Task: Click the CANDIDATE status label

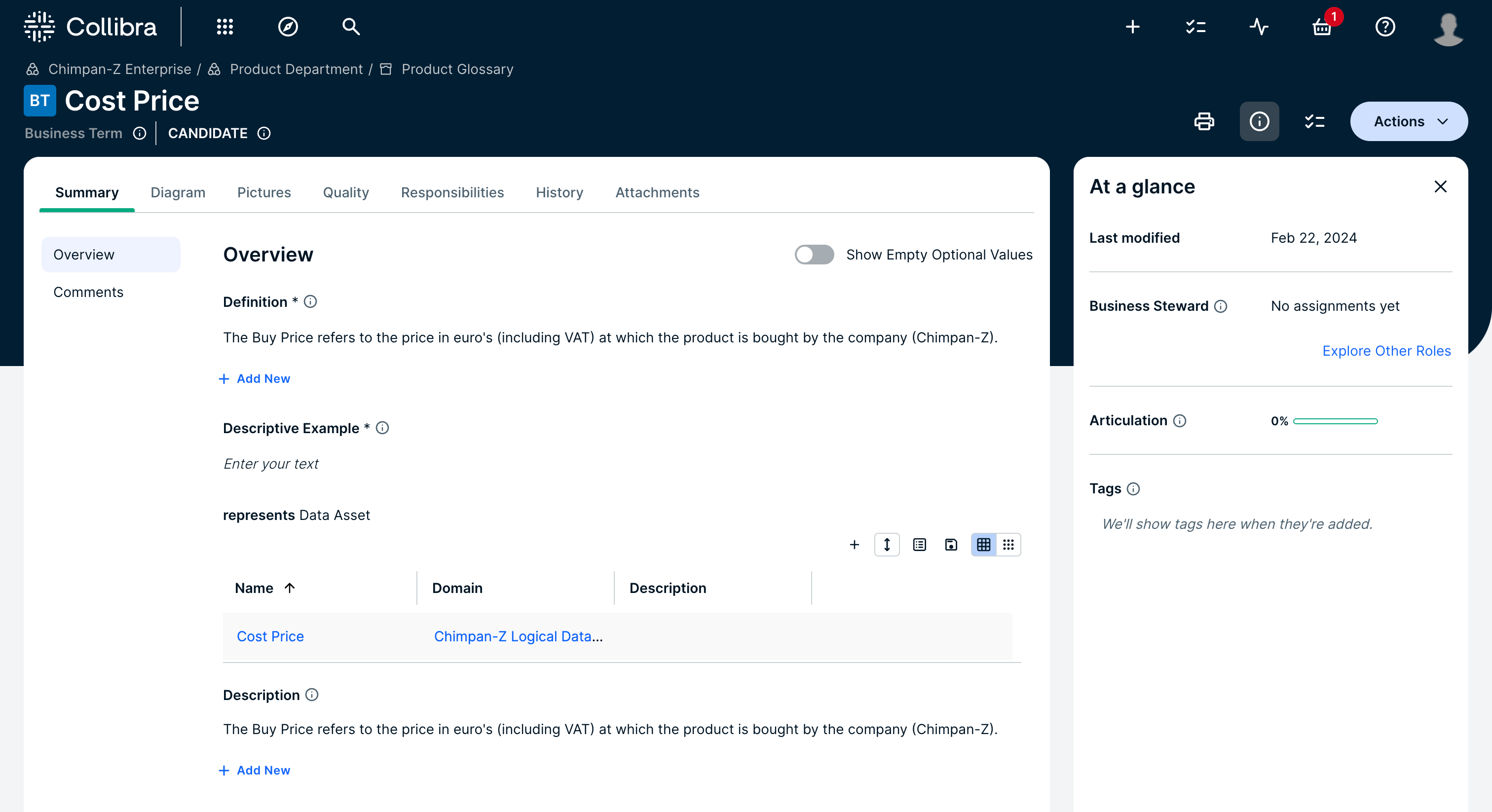Action: point(207,133)
